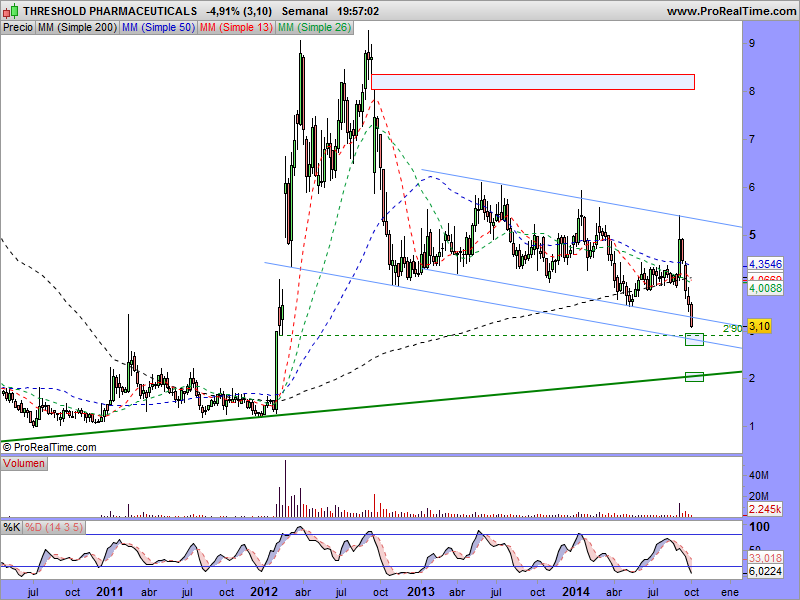
Task: Open the MM (Simple 13) label
Action: pyautogui.click(x=236, y=27)
